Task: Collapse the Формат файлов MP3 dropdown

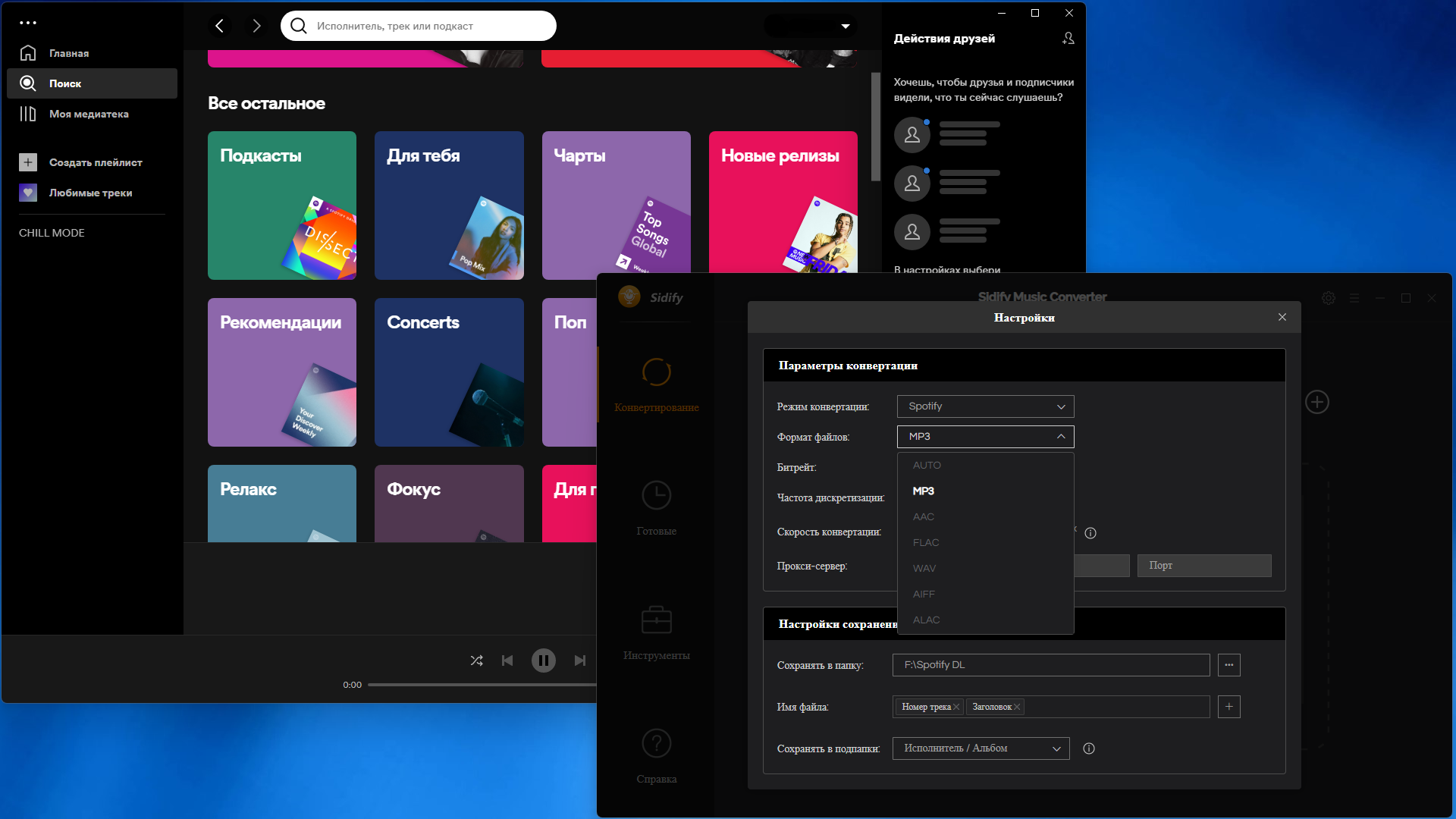Action: (x=985, y=437)
